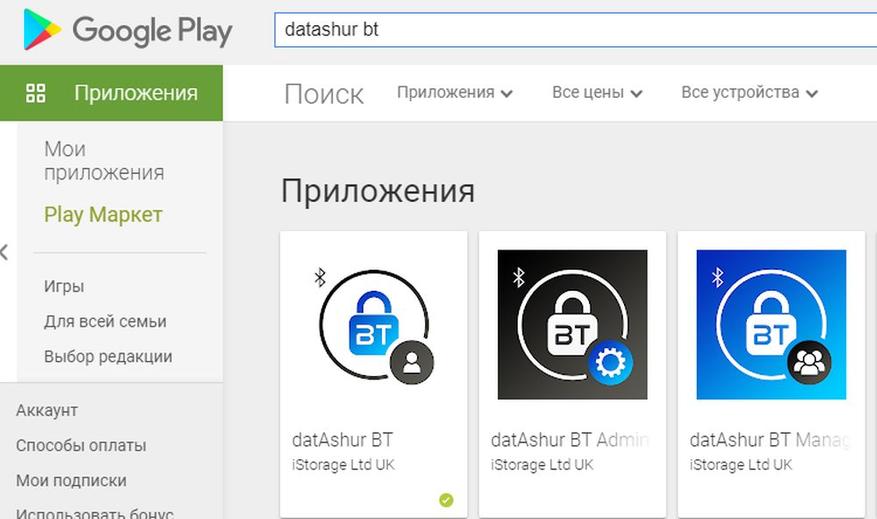Open the datAshur BT Admin app icon
This screenshot has height=519, width=877.
(572, 324)
